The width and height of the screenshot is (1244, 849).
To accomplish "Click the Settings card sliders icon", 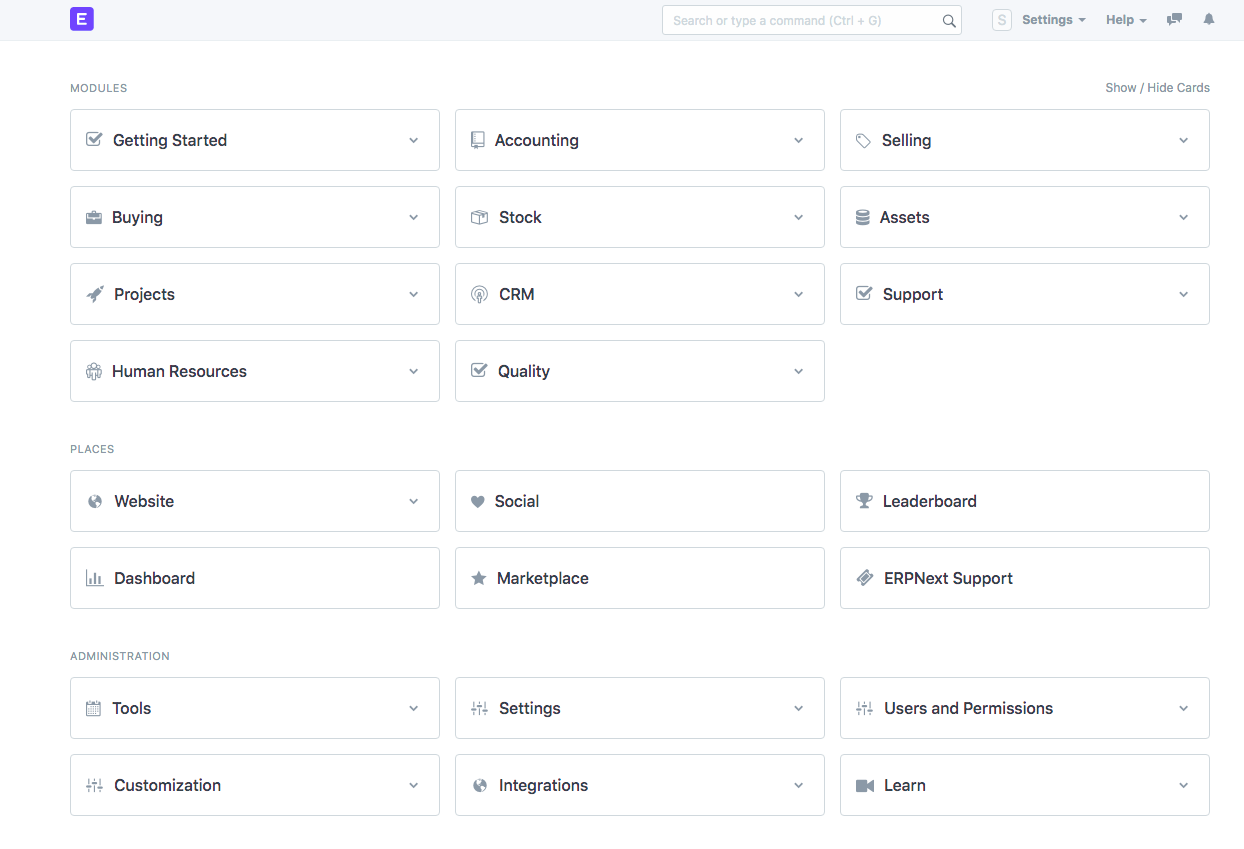I will coord(479,708).
